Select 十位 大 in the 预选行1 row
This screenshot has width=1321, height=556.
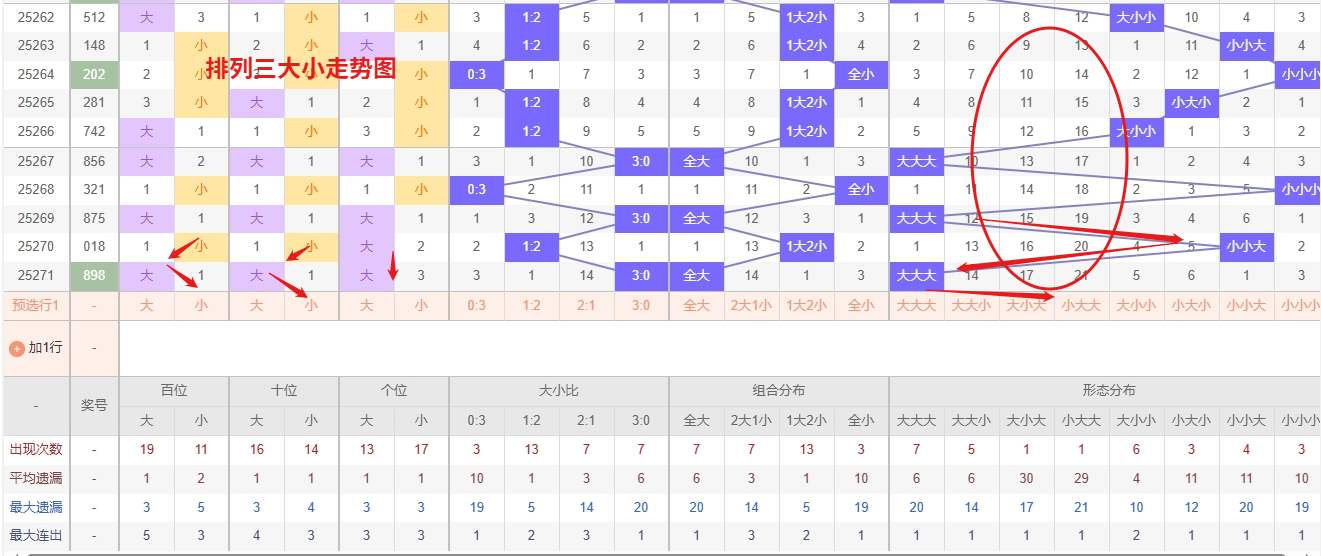tap(257, 306)
